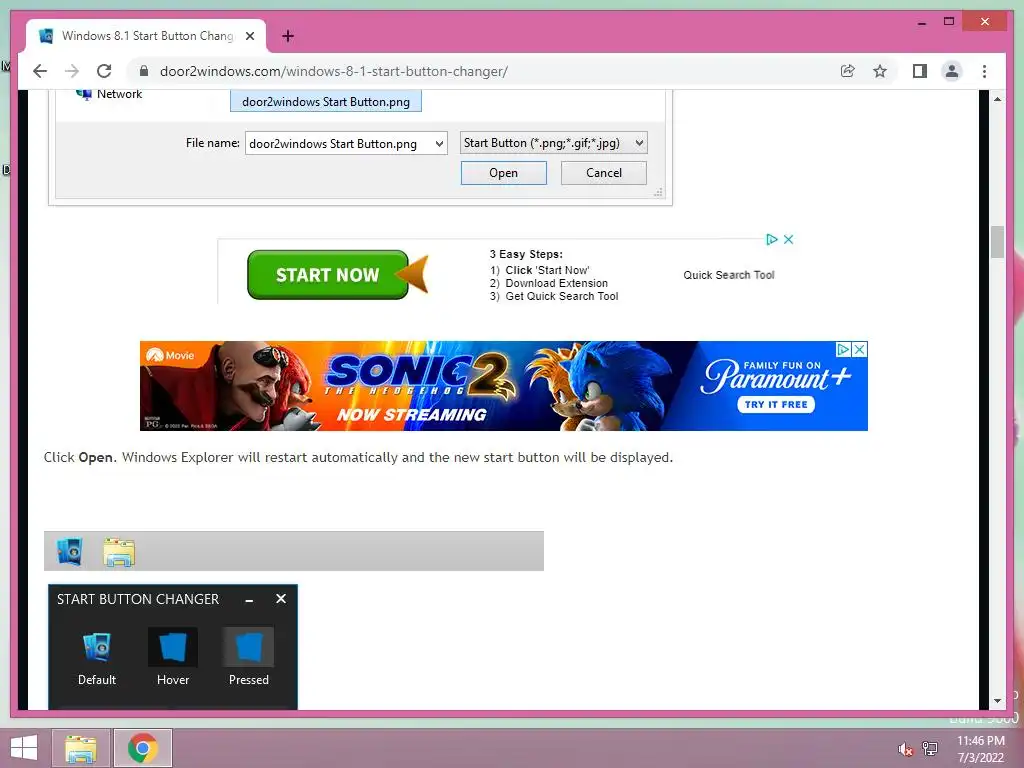The image size is (1024, 768).
Task: Share this page icon in address bar
Action: [848, 71]
